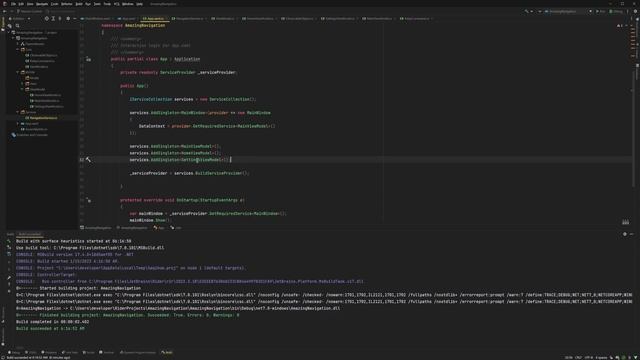
Task: Open the File menu
Action: click(x=13, y=4)
